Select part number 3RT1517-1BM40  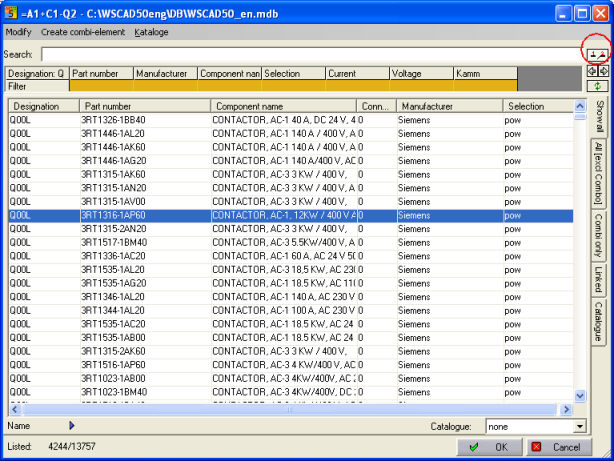tap(114, 242)
